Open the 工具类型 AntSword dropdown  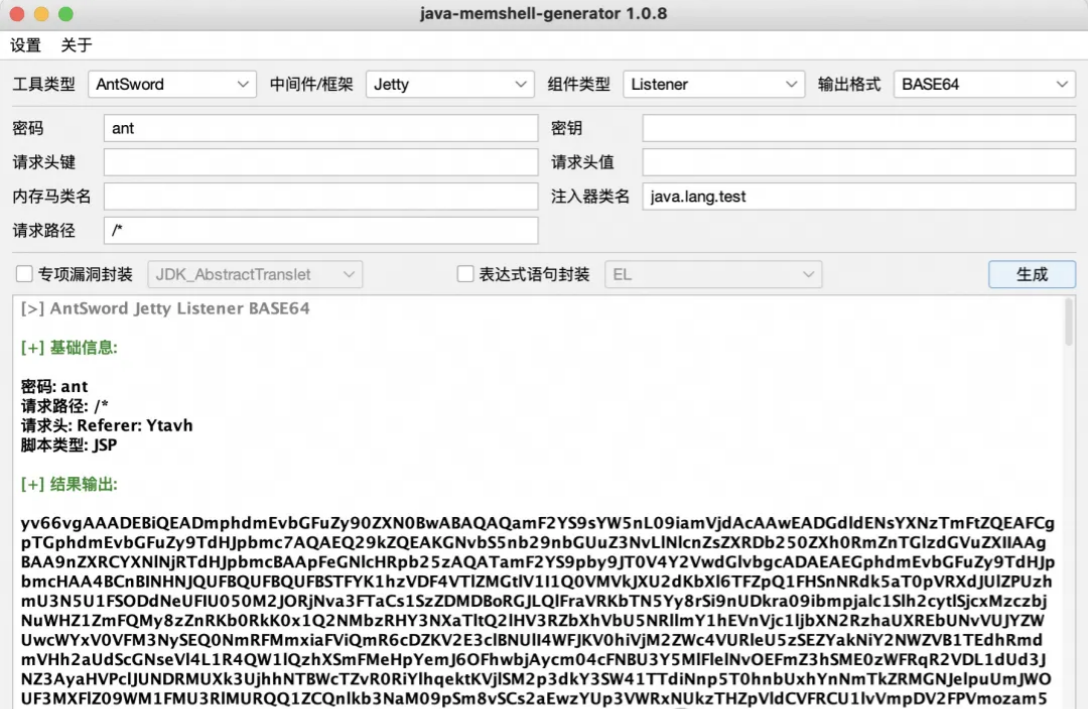[x=172, y=85]
